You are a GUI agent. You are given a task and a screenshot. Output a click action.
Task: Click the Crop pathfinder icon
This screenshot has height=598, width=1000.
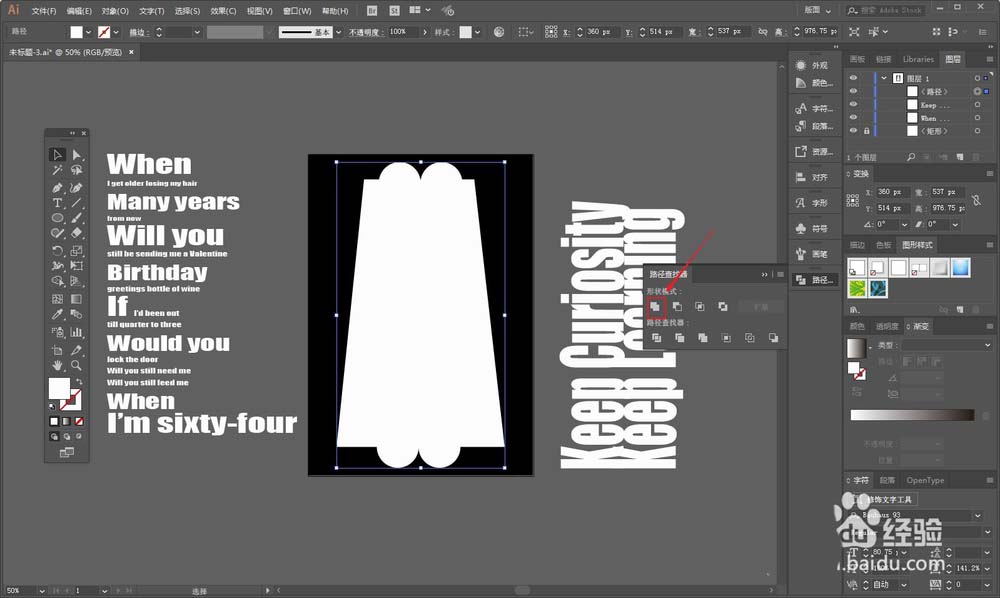[x=726, y=338]
